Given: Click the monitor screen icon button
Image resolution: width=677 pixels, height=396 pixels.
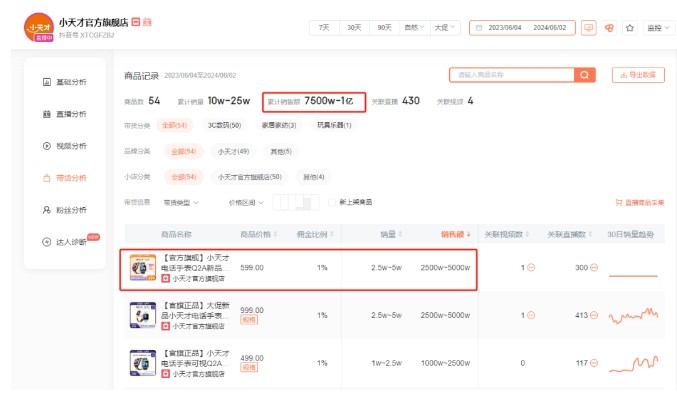Looking at the screenshot, I should tap(588, 28).
